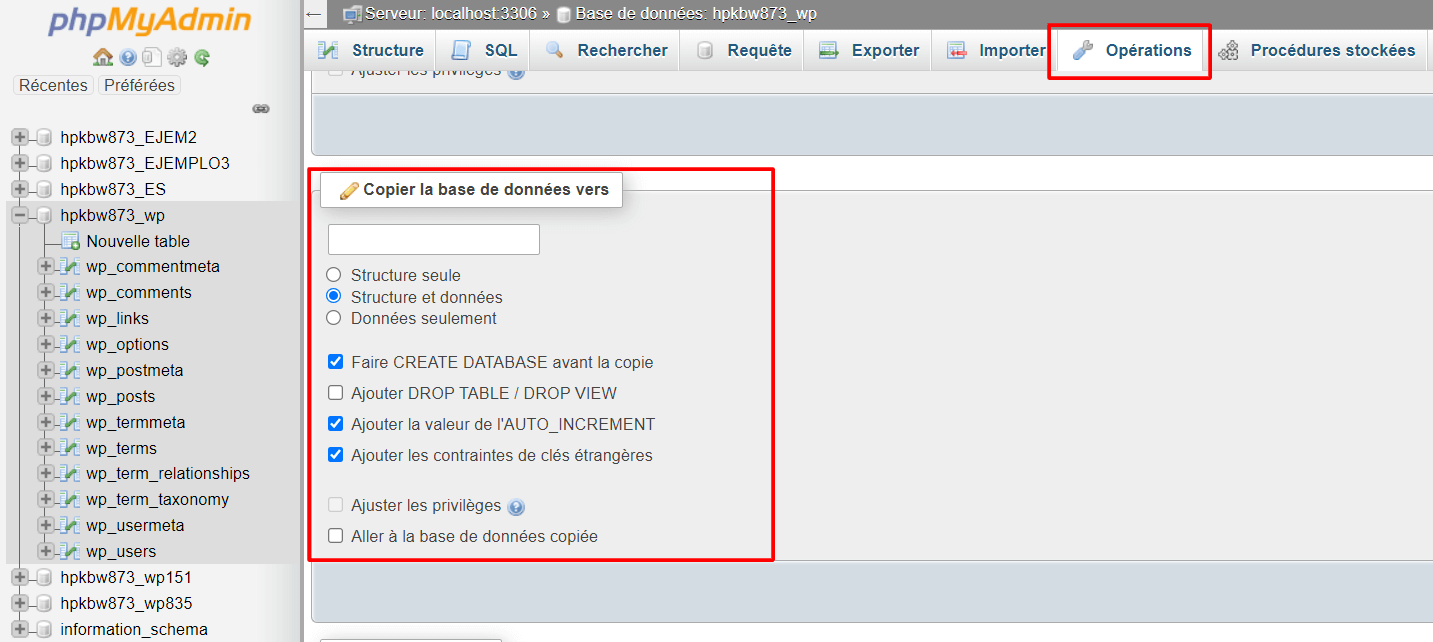
Task: Click the wp_terms table icon
Action: 70,449
